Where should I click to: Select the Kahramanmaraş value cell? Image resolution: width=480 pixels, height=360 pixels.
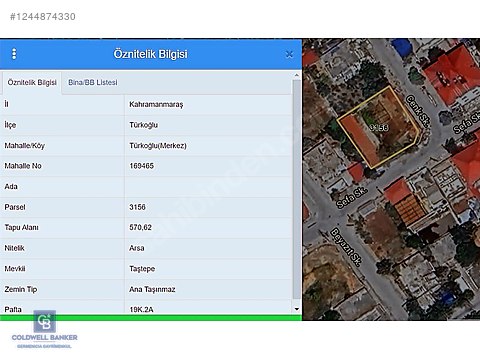coord(156,104)
